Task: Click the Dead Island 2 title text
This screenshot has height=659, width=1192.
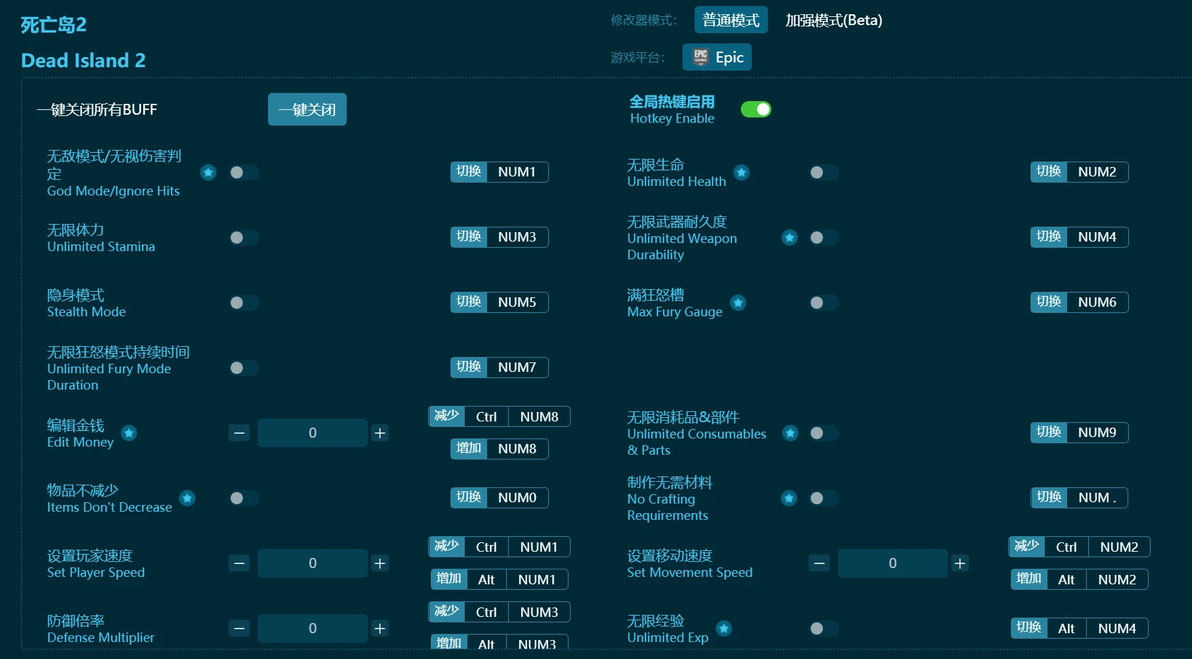Action: 83,61
